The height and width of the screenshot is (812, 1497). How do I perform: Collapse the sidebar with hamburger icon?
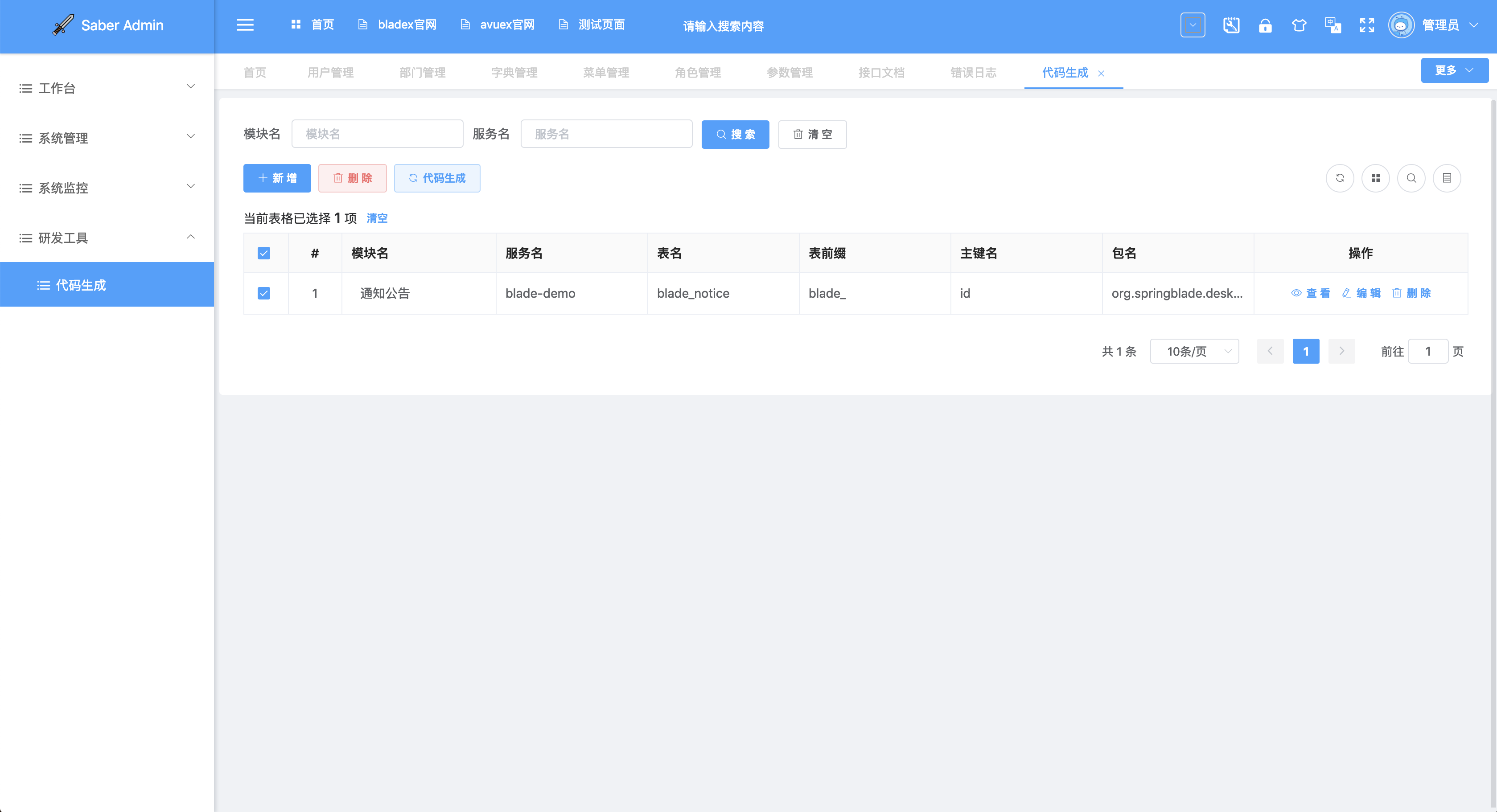[x=245, y=25]
